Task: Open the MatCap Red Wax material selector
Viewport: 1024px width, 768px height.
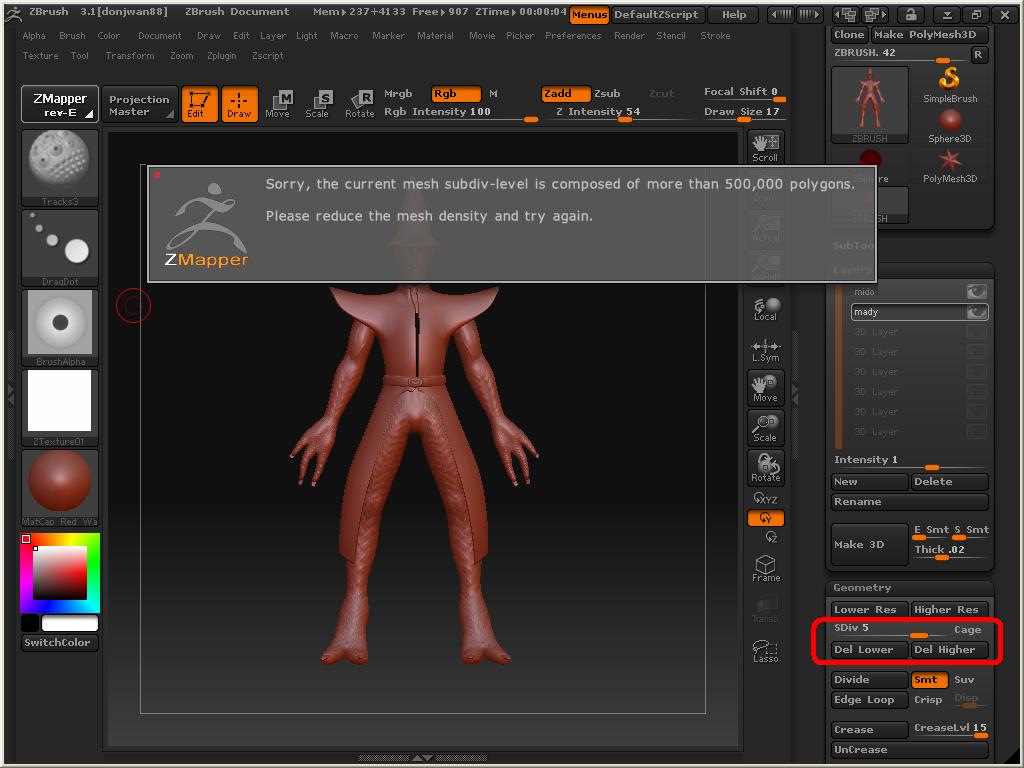Action: 60,488
